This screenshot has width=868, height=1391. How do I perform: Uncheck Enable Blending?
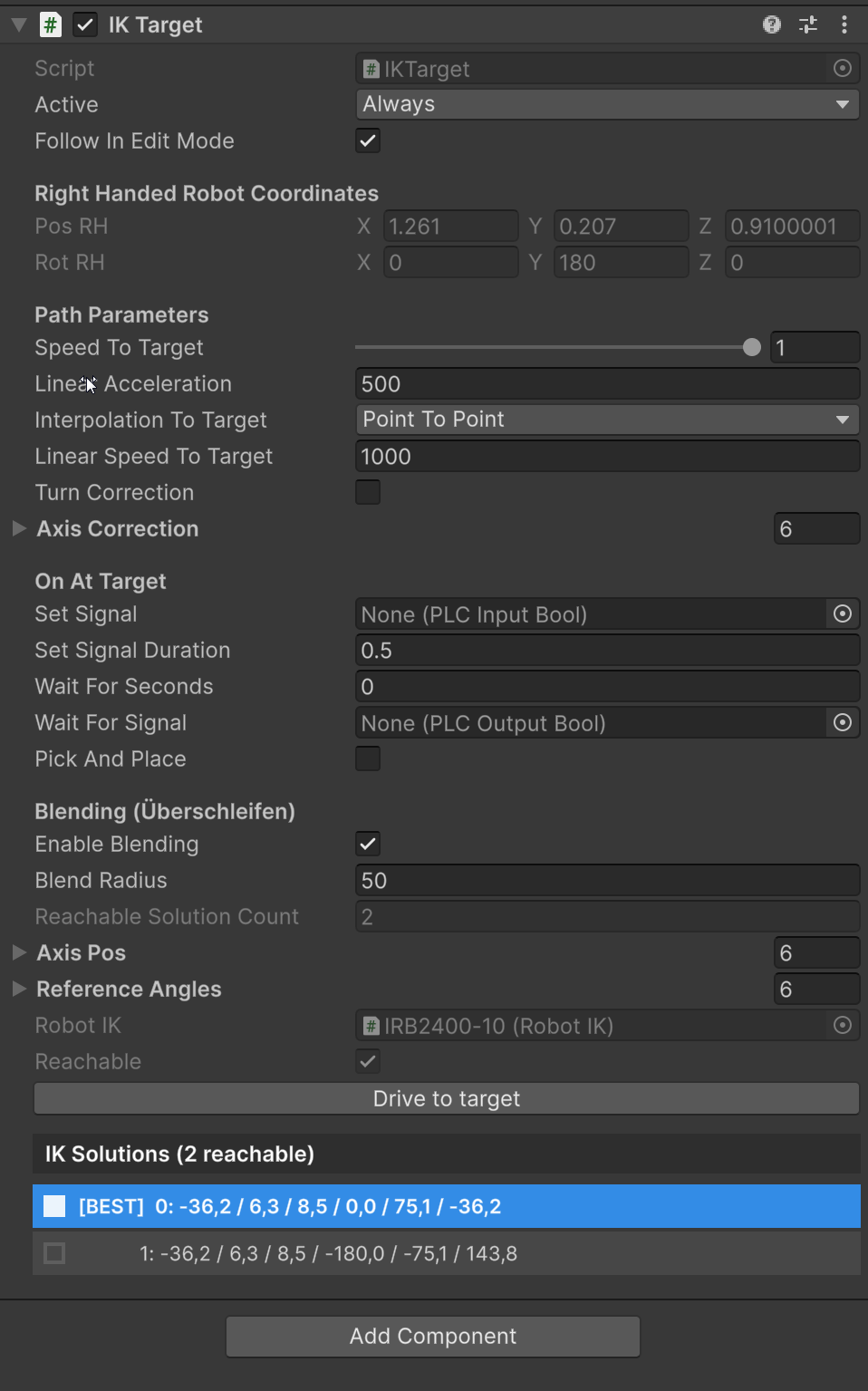point(367,844)
